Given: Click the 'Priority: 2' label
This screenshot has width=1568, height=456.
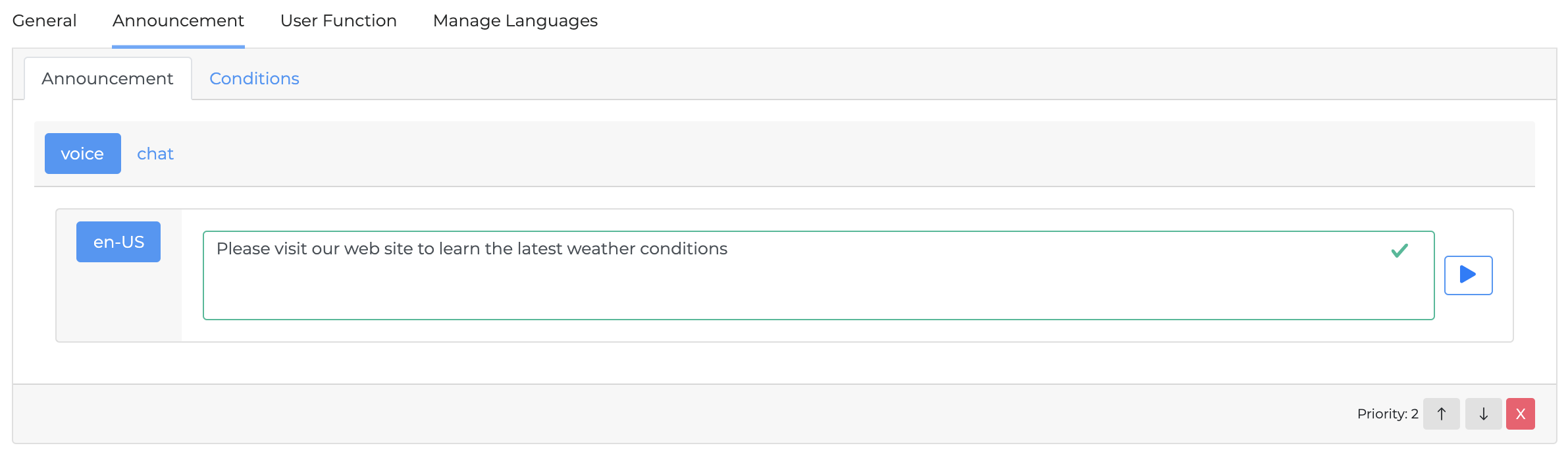Looking at the screenshot, I should click(1387, 414).
